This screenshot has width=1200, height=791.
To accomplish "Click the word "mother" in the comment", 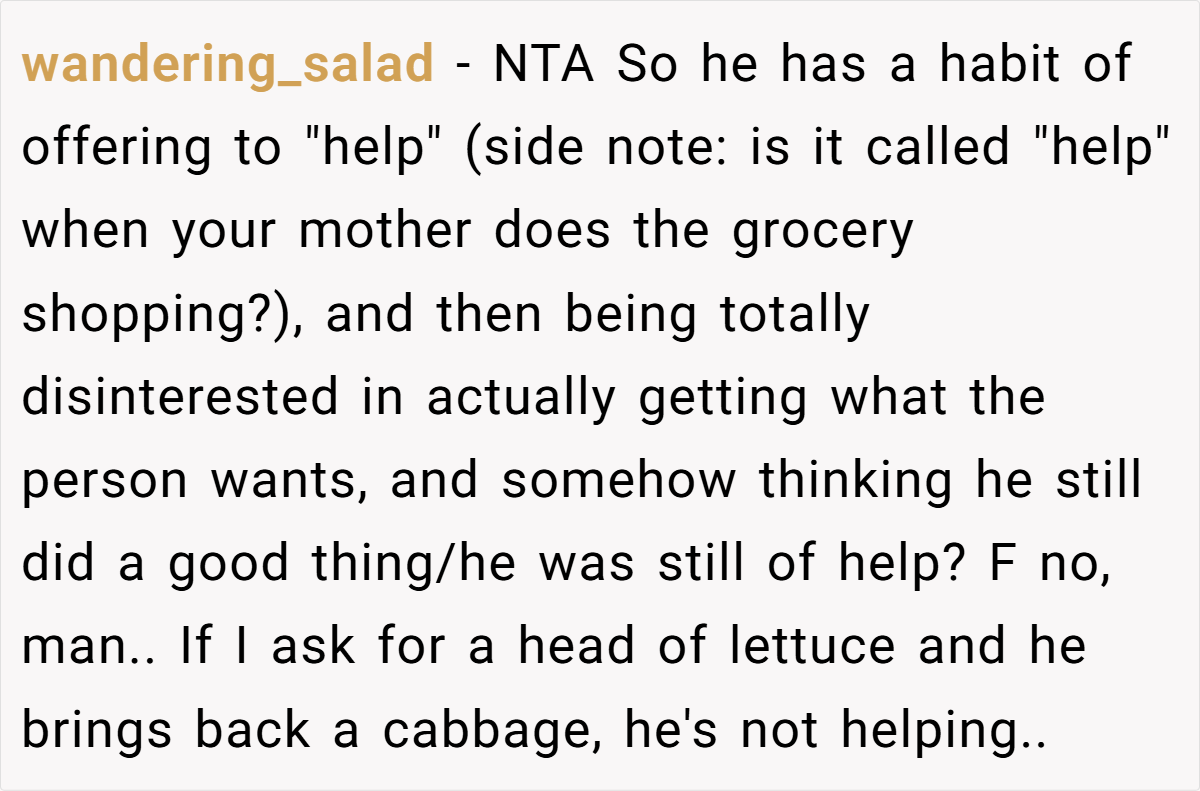I will (x=384, y=231).
